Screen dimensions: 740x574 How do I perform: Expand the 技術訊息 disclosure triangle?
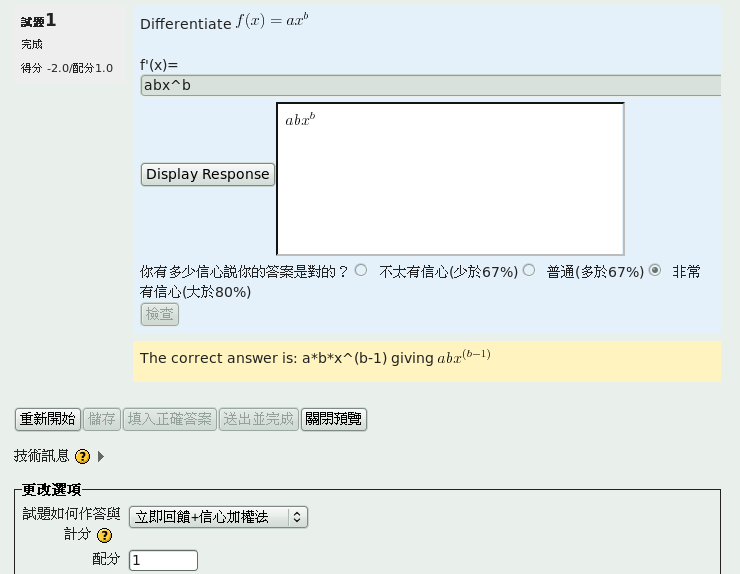[101, 456]
